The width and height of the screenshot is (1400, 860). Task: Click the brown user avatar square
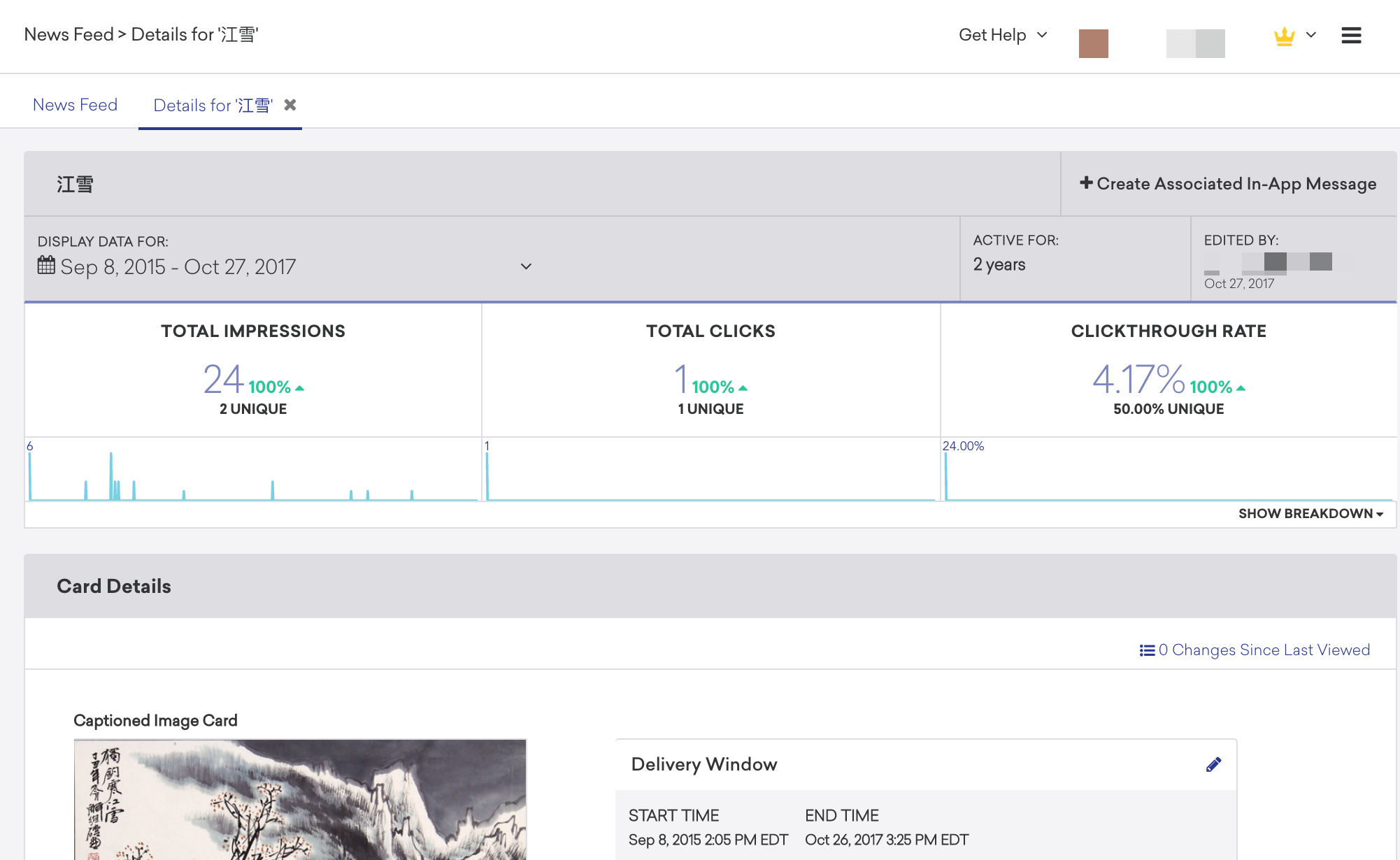click(x=1093, y=43)
